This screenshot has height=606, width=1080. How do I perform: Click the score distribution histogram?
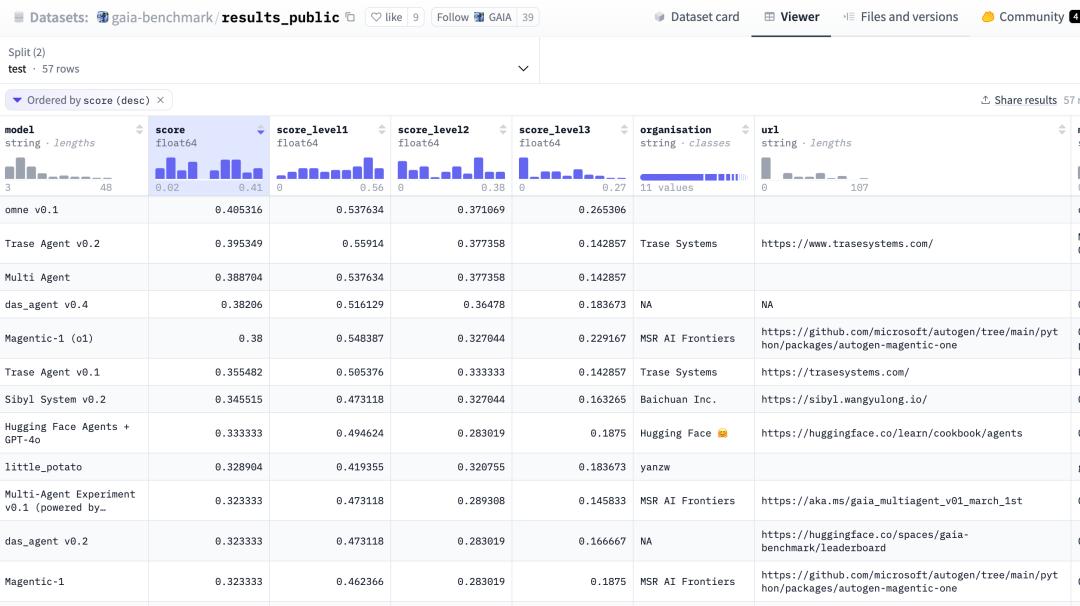(x=208, y=167)
